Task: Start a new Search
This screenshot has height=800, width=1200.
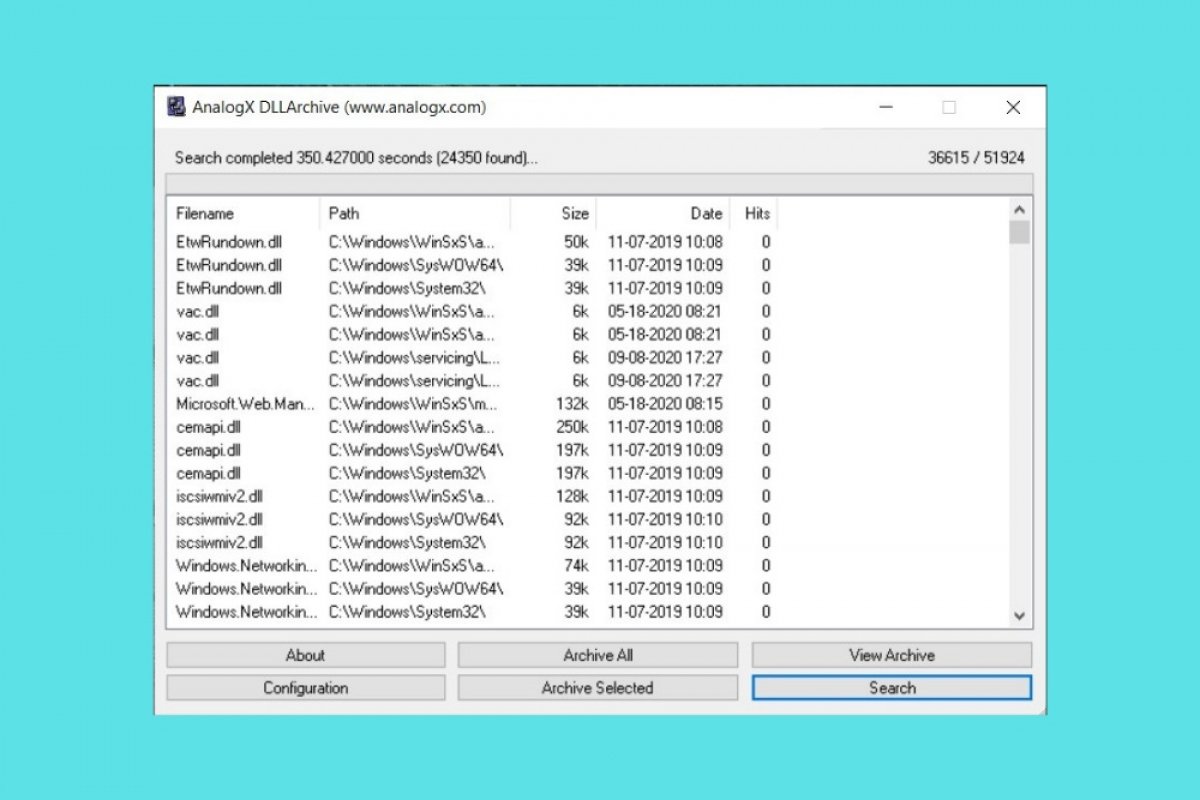Action: tap(892, 688)
